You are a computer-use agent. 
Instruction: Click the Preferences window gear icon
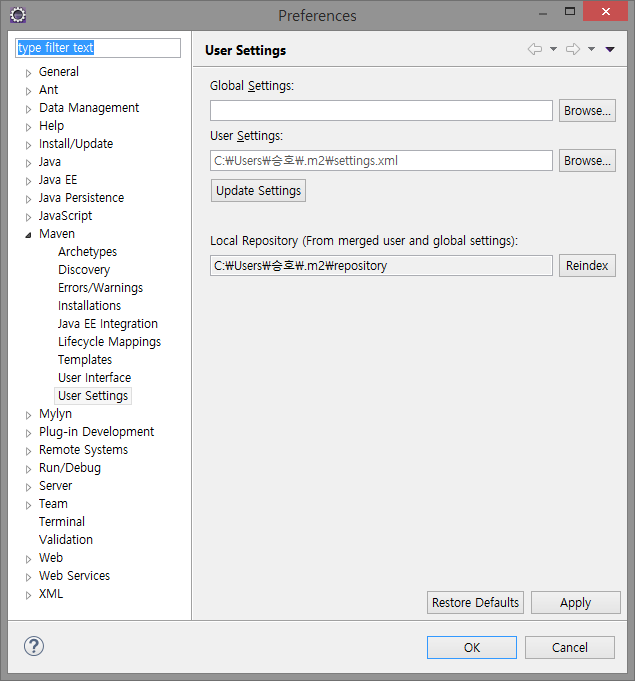(17, 15)
